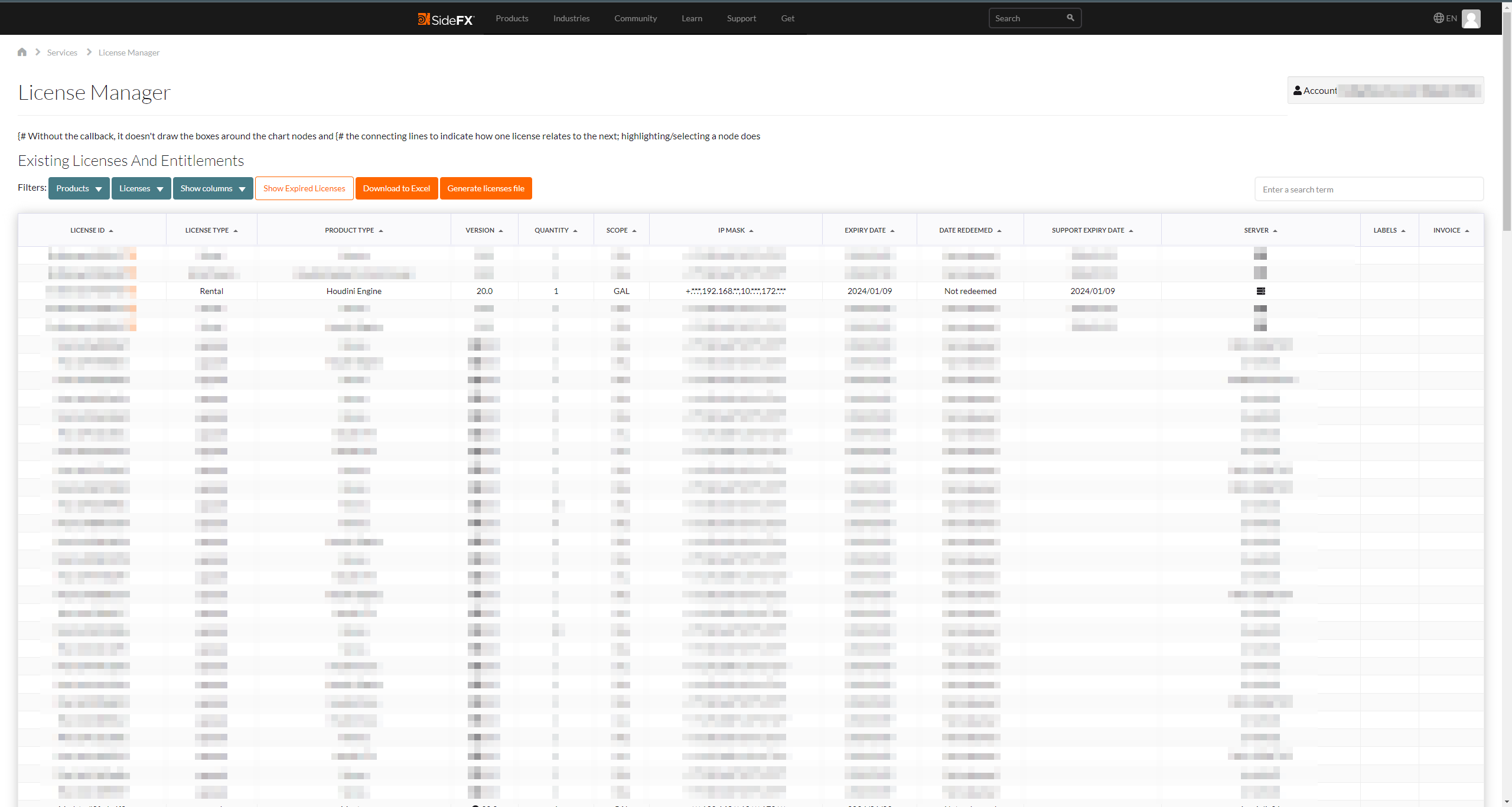Sort by Quantity column
Viewport: 1512px width, 807px height.
click(x=556, y=230)
